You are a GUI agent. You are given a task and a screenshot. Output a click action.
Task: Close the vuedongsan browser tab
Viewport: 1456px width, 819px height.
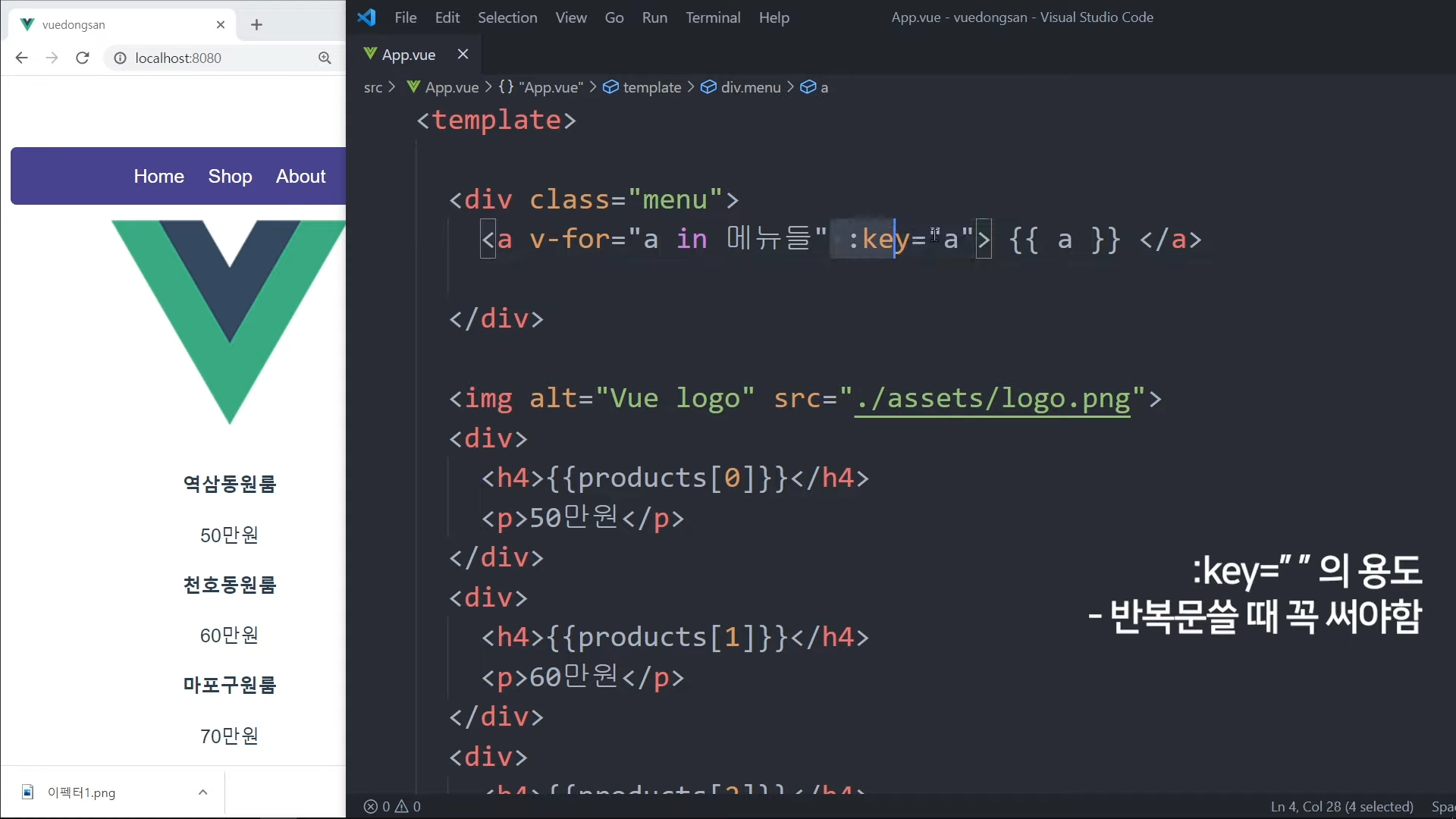(x=221, y=25)
